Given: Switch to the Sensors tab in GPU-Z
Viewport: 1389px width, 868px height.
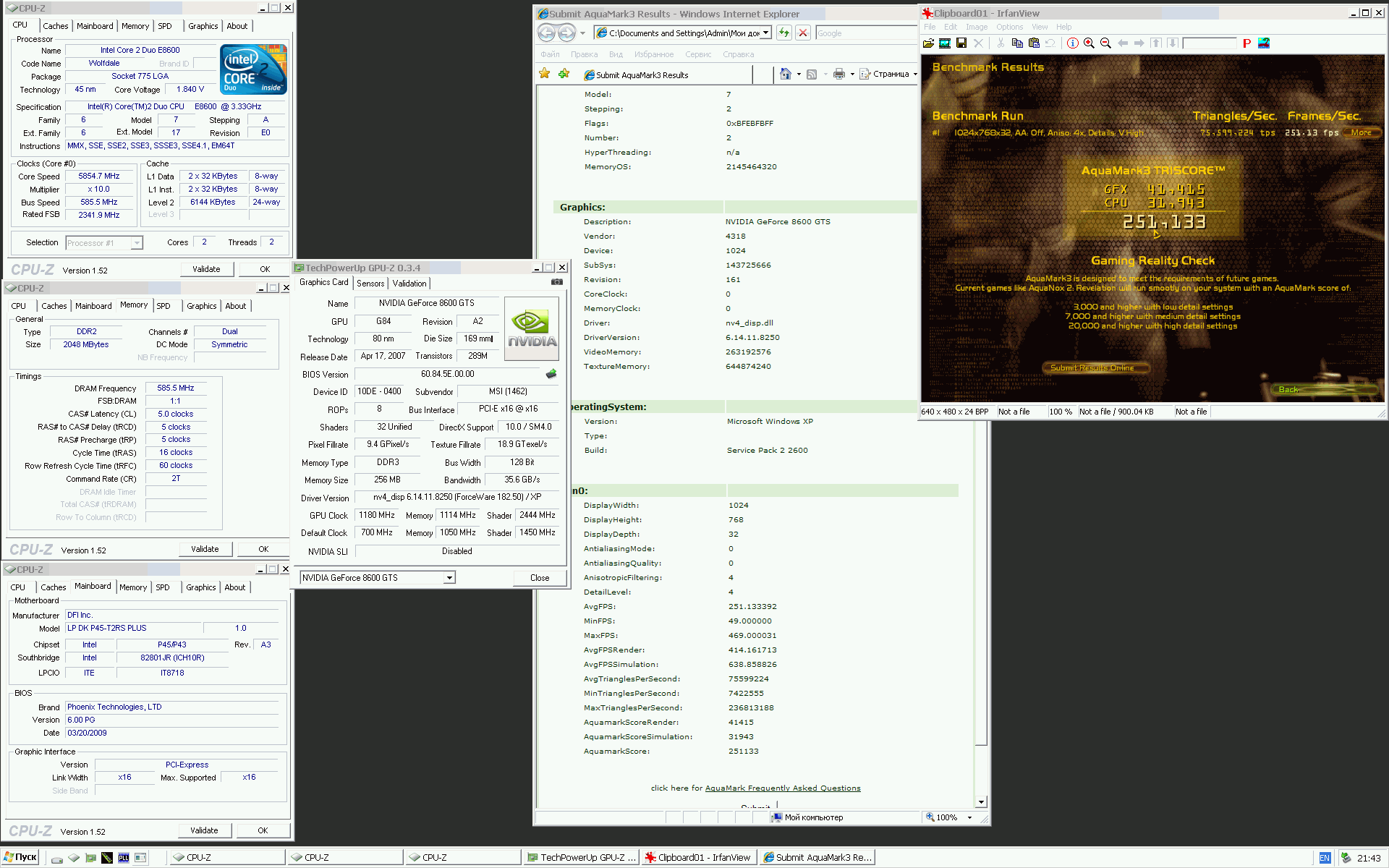Looking at the screenshot, I should pyautogui.click(x=370, y=284).
